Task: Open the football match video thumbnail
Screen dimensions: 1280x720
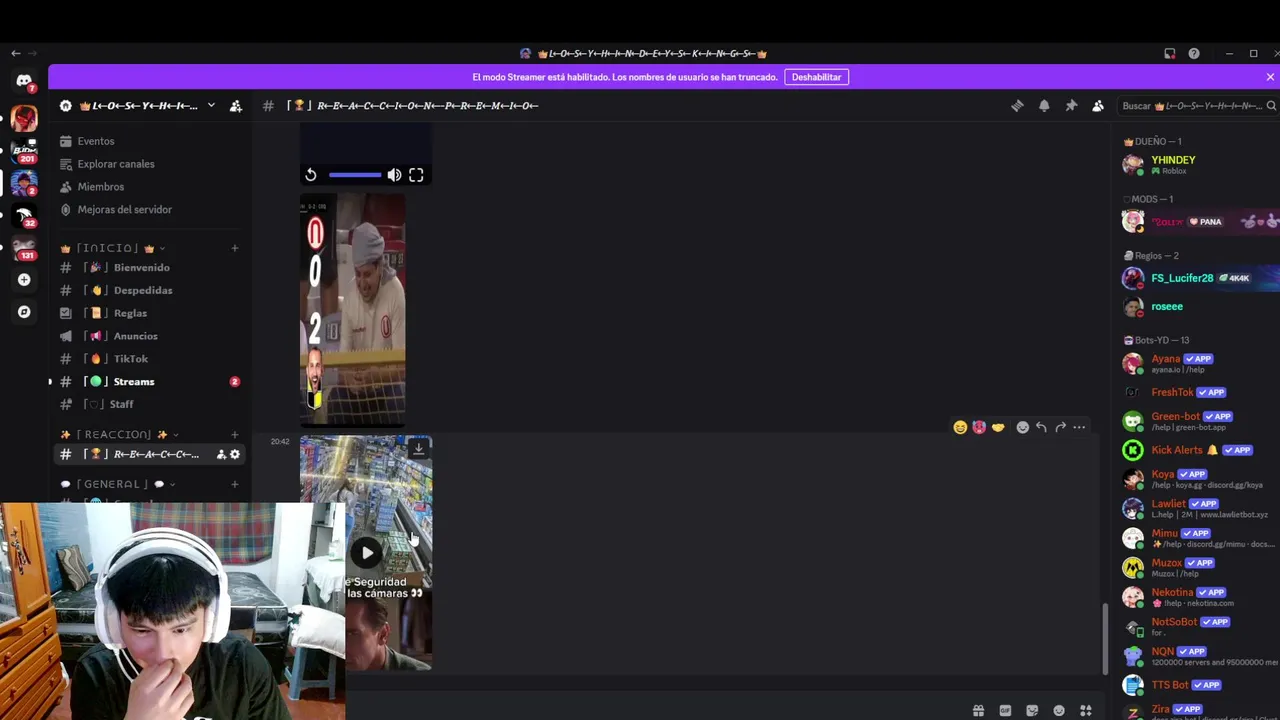Action: click(353, 310)
